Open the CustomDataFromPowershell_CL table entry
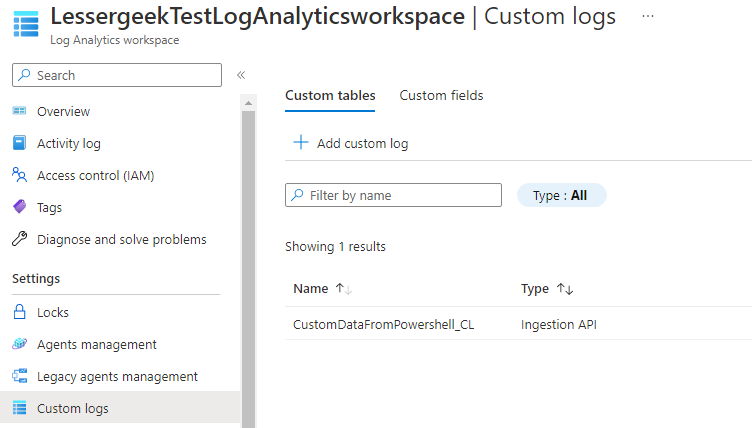The image size is (752, 428). (383, 324)
